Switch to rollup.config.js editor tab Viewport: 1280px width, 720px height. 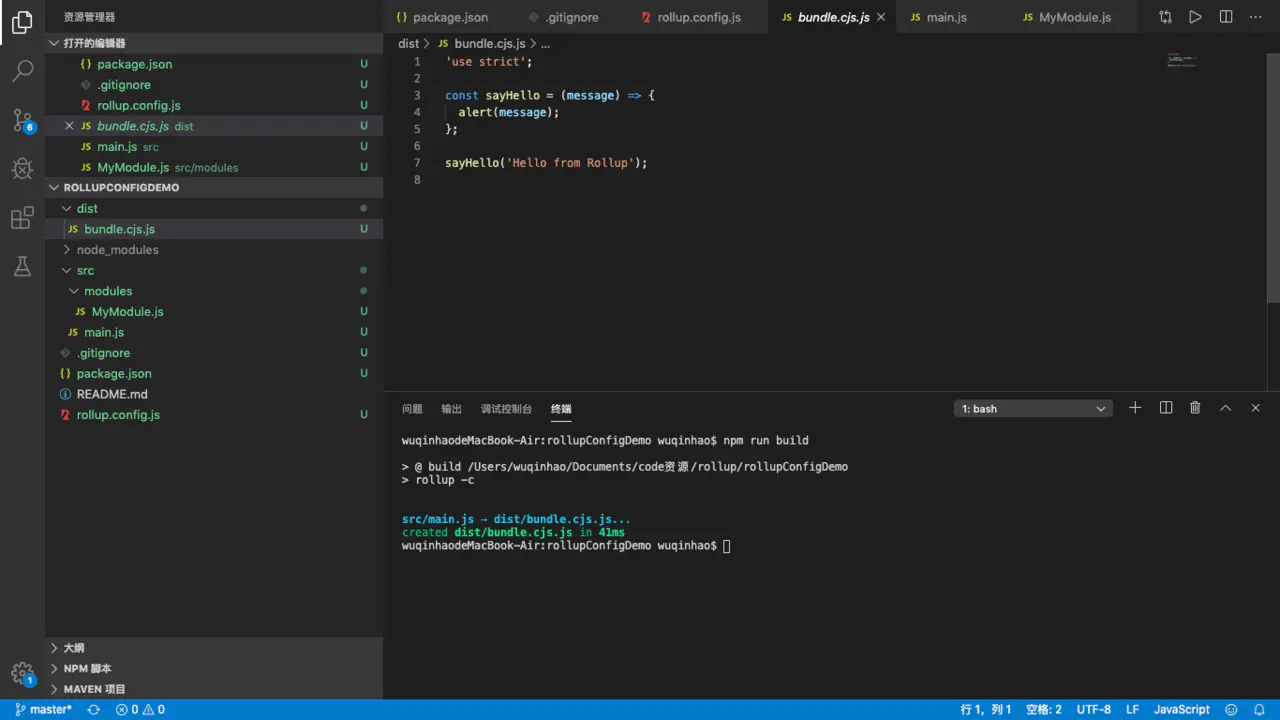coord(698,17)
